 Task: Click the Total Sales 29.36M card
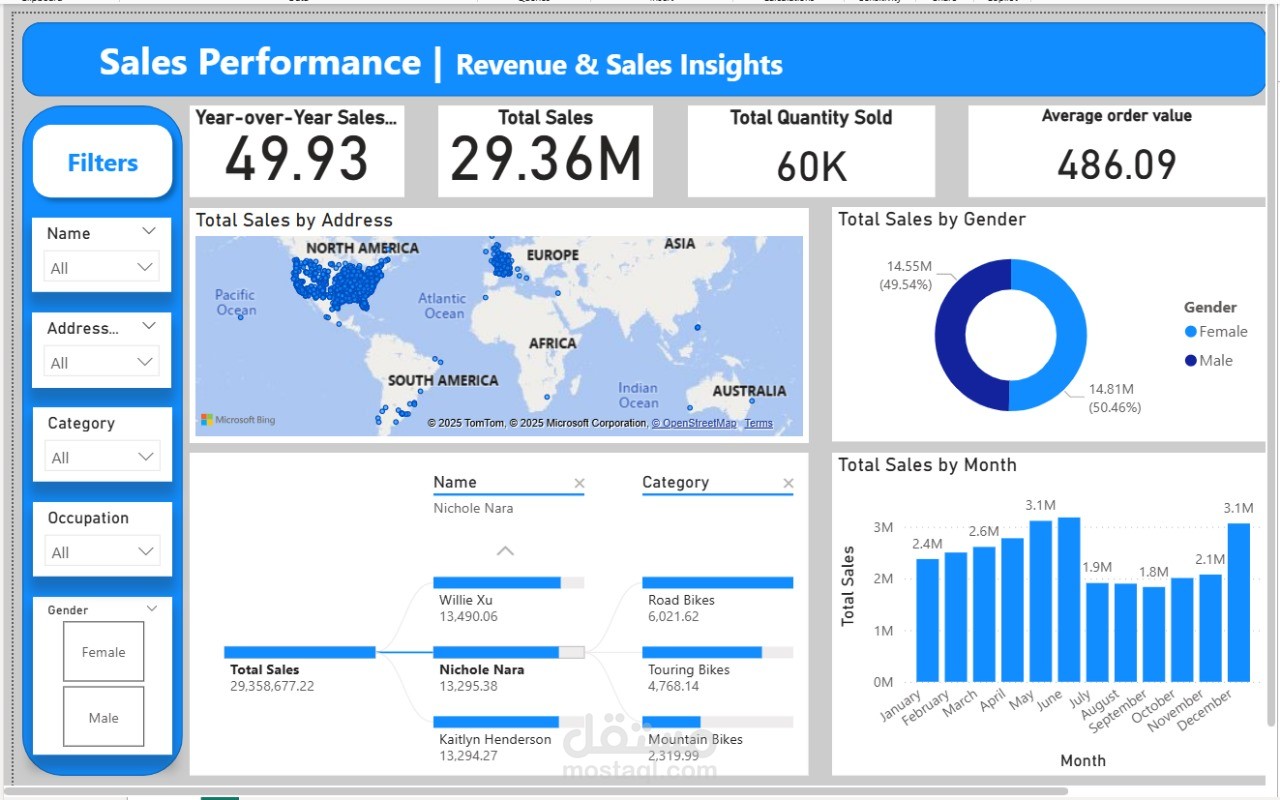(x=545, y=151)
